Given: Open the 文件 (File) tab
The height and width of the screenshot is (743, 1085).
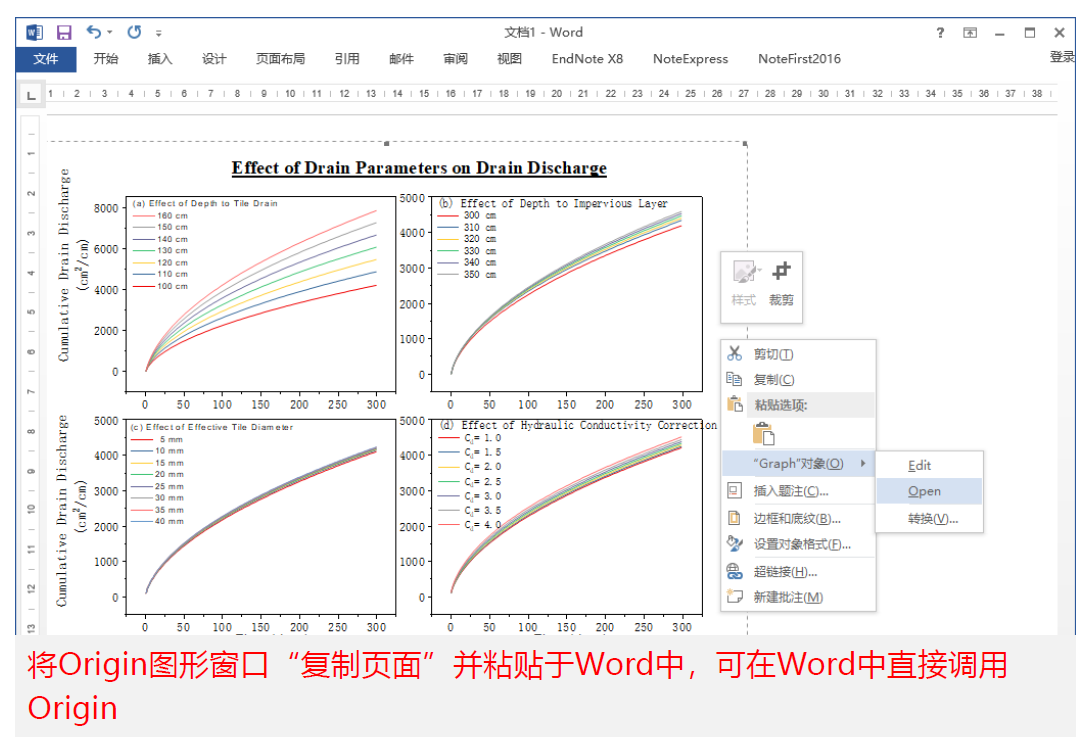Looking at the screenshot, I should pos(46,59).
